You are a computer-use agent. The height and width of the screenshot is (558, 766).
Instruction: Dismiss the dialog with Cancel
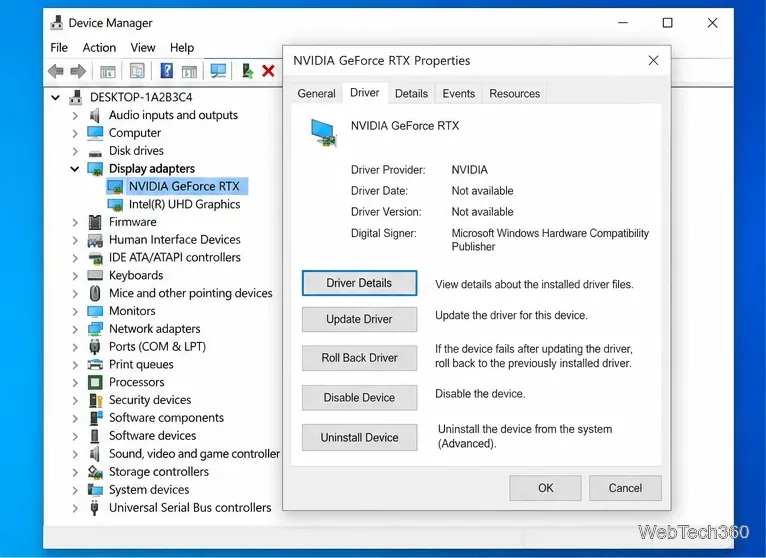625,488
